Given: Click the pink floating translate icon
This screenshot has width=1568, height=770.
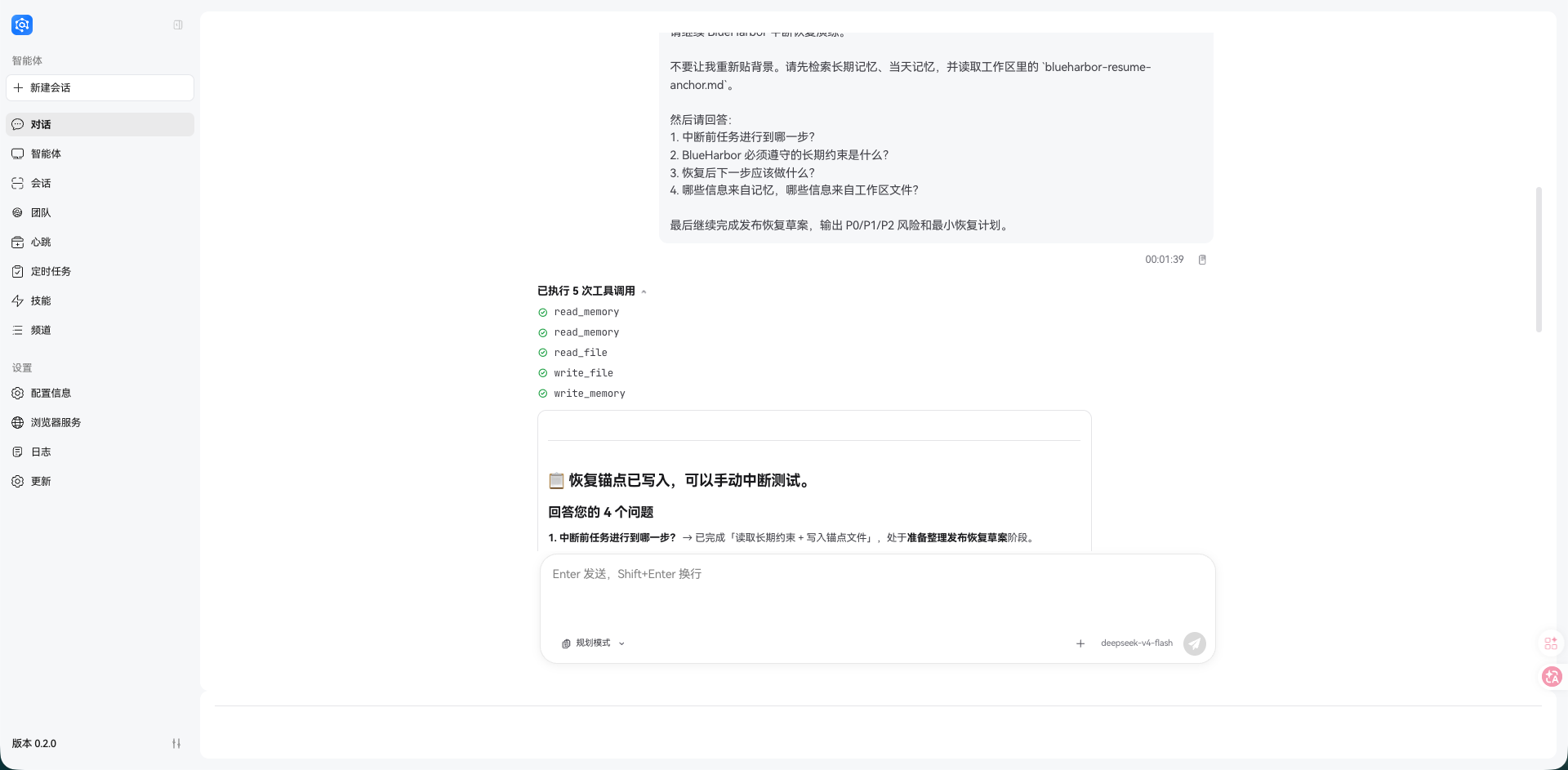Looking at the screenshot, I should pyautogui.click(x=1552, y=676).
